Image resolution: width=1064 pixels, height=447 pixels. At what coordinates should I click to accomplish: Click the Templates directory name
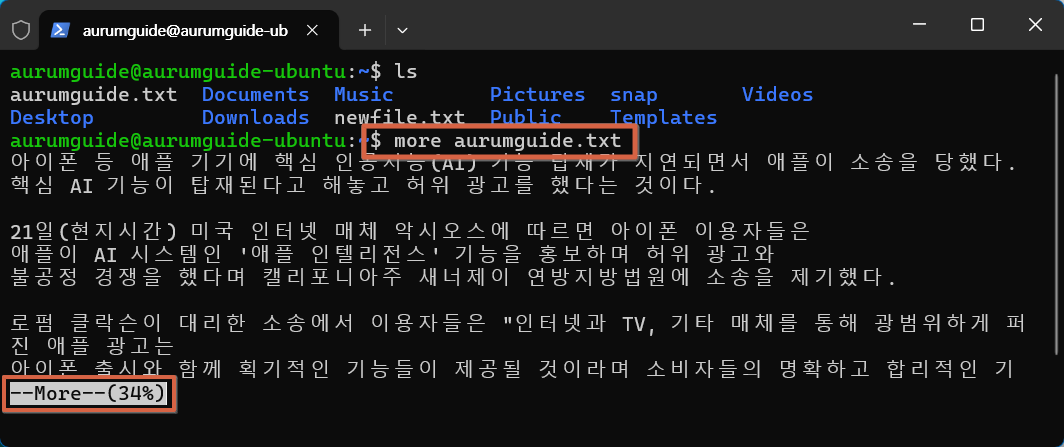[664, 118]
